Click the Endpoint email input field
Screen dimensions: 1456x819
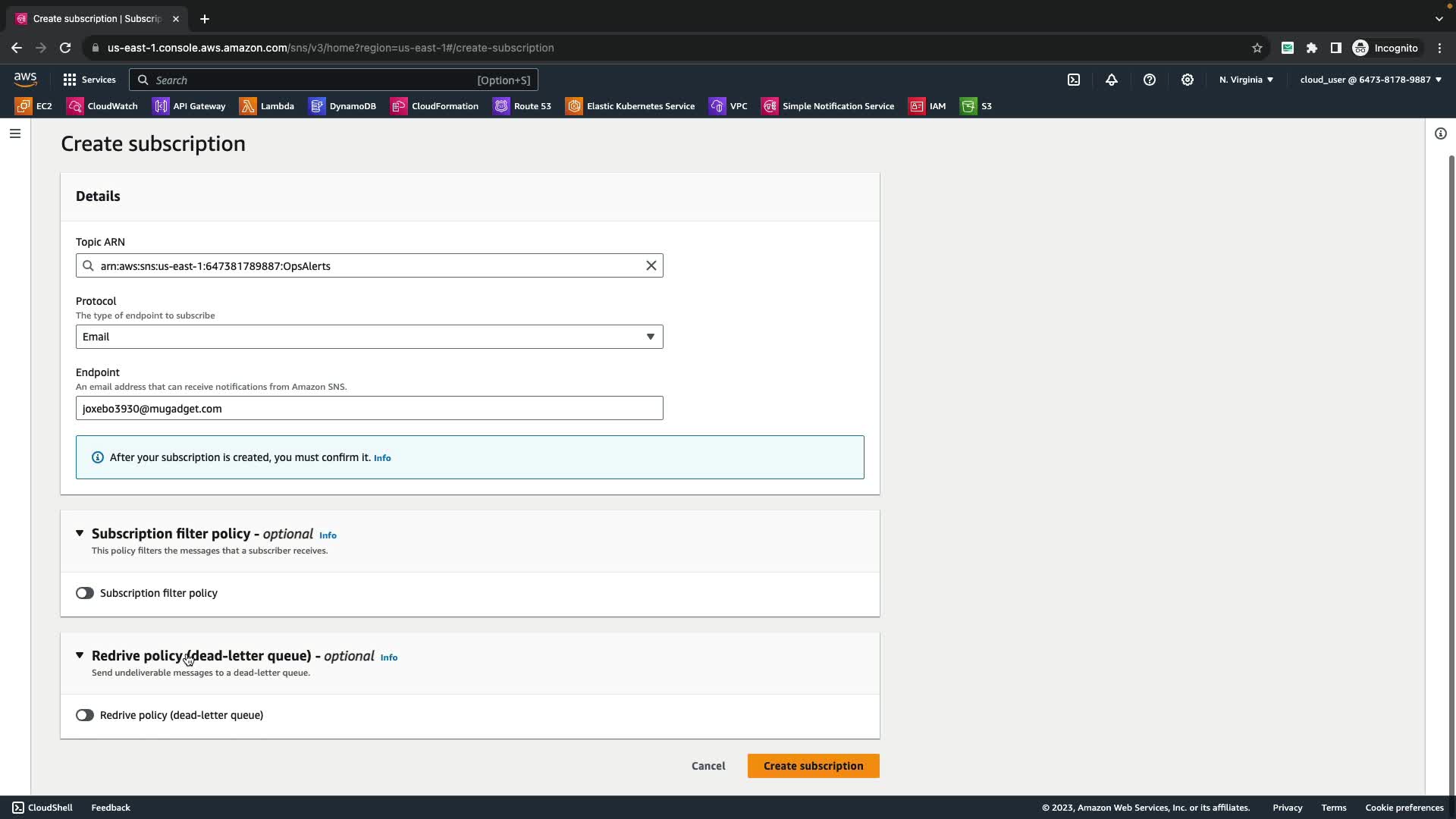pos(369,409)
